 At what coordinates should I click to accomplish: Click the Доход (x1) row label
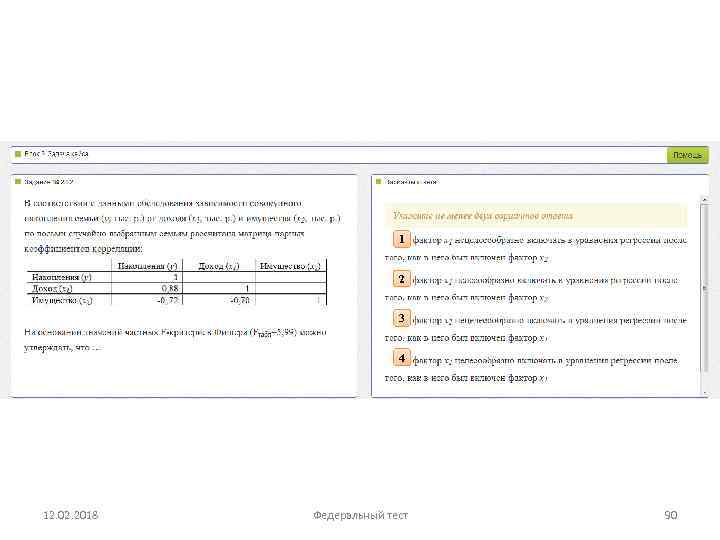[x=52, y=288]
